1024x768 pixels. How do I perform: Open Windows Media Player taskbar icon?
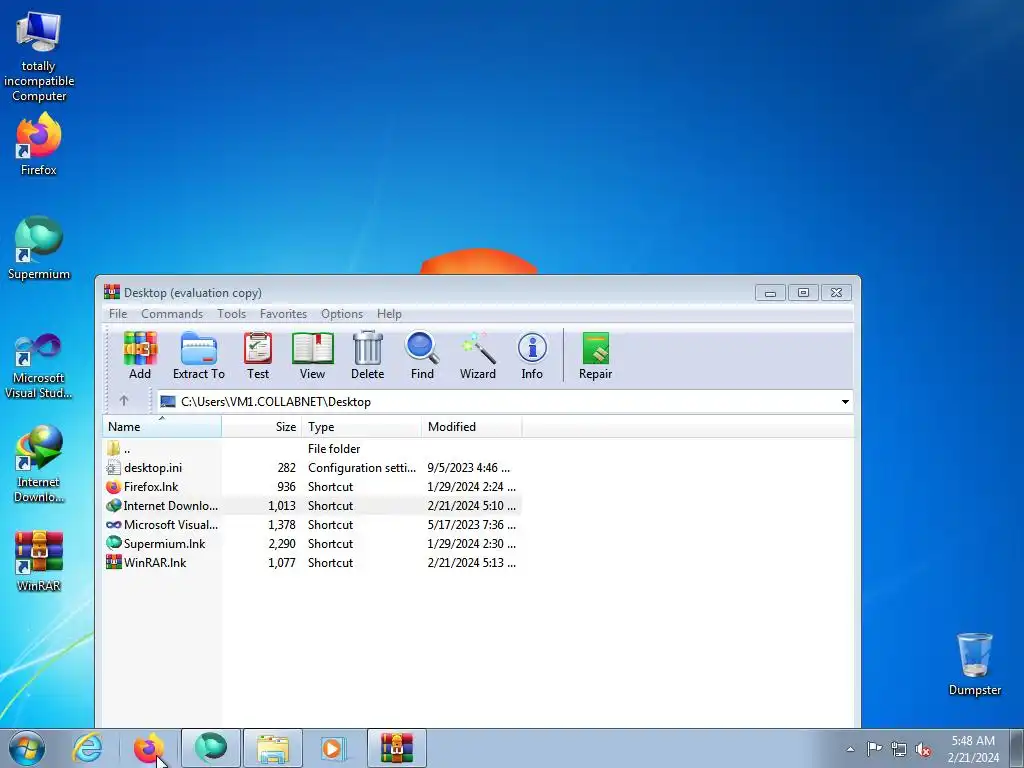tap(334, 748)
